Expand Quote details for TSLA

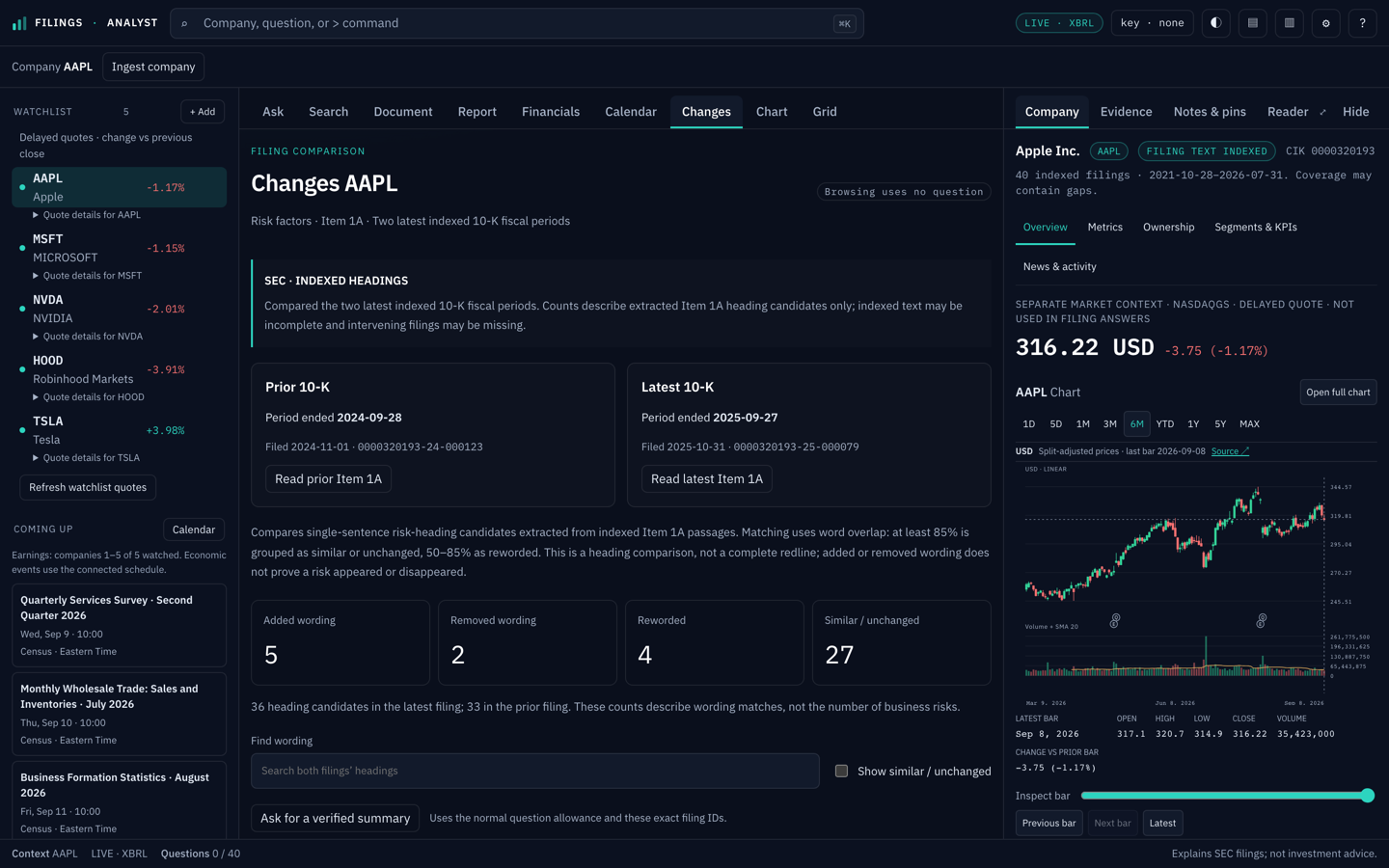86,458
